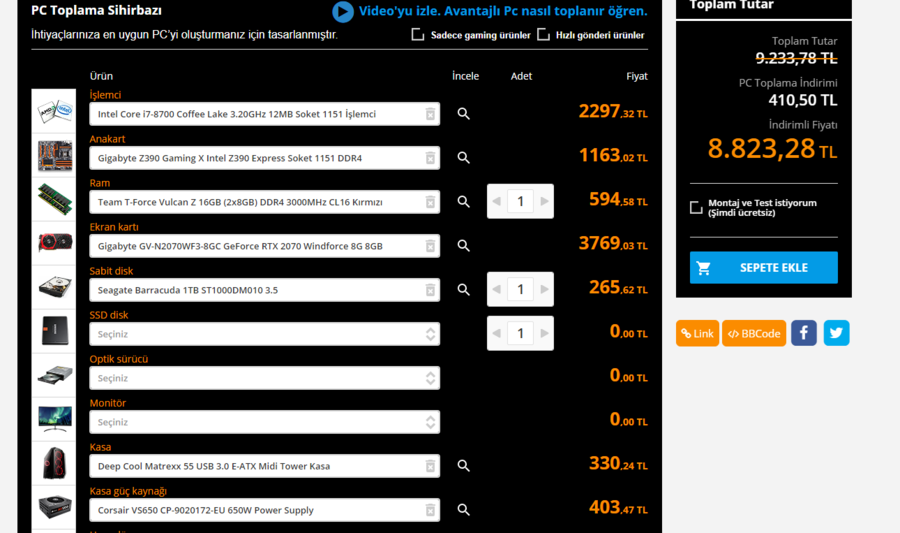Inspect the RTX 2070 graphics card with magnifier
This screenshot has width=900, height=533.
click(463, 246)
